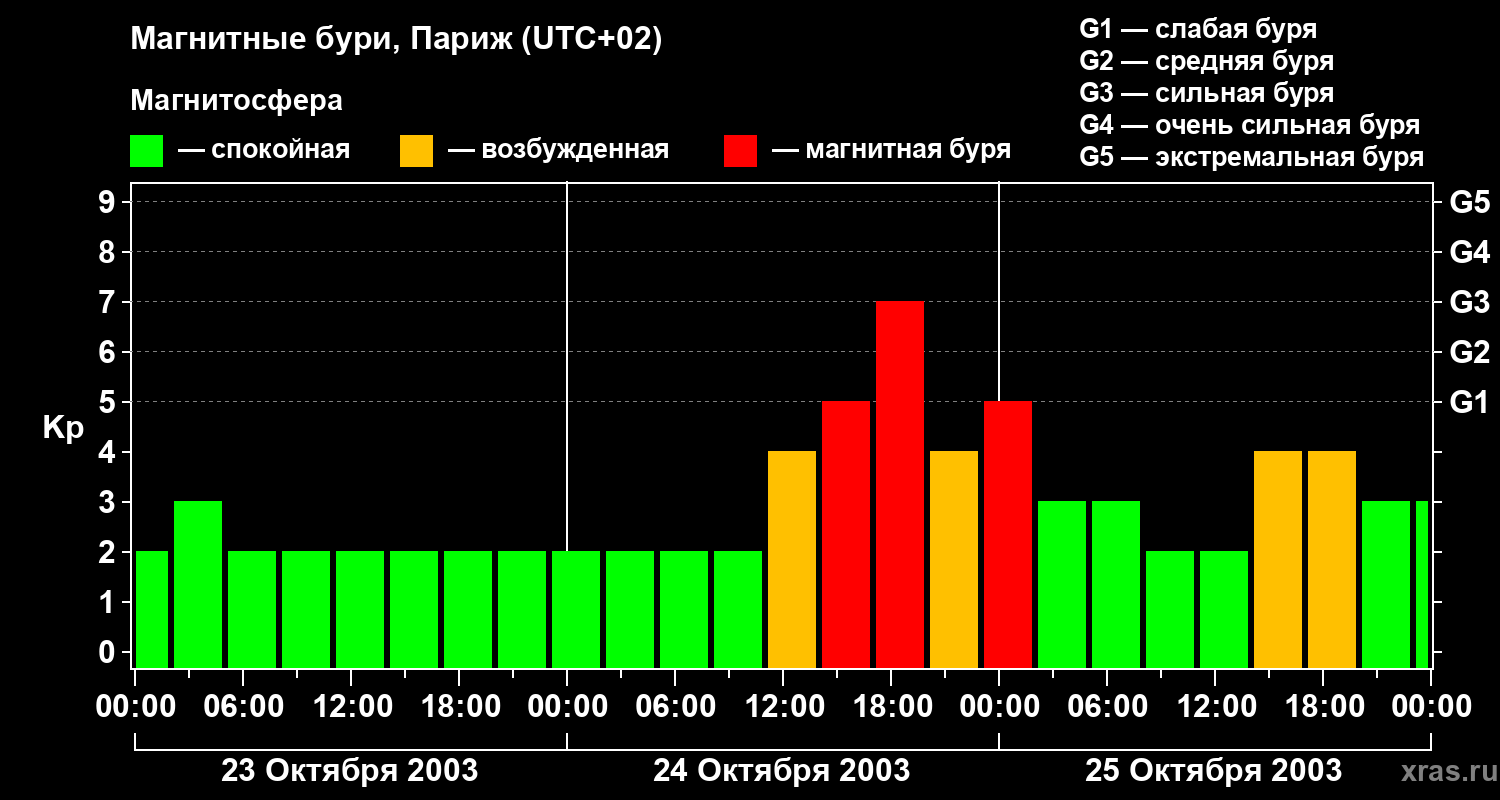Click the '23 Октября 2003' date label

(x=349, y=771)
